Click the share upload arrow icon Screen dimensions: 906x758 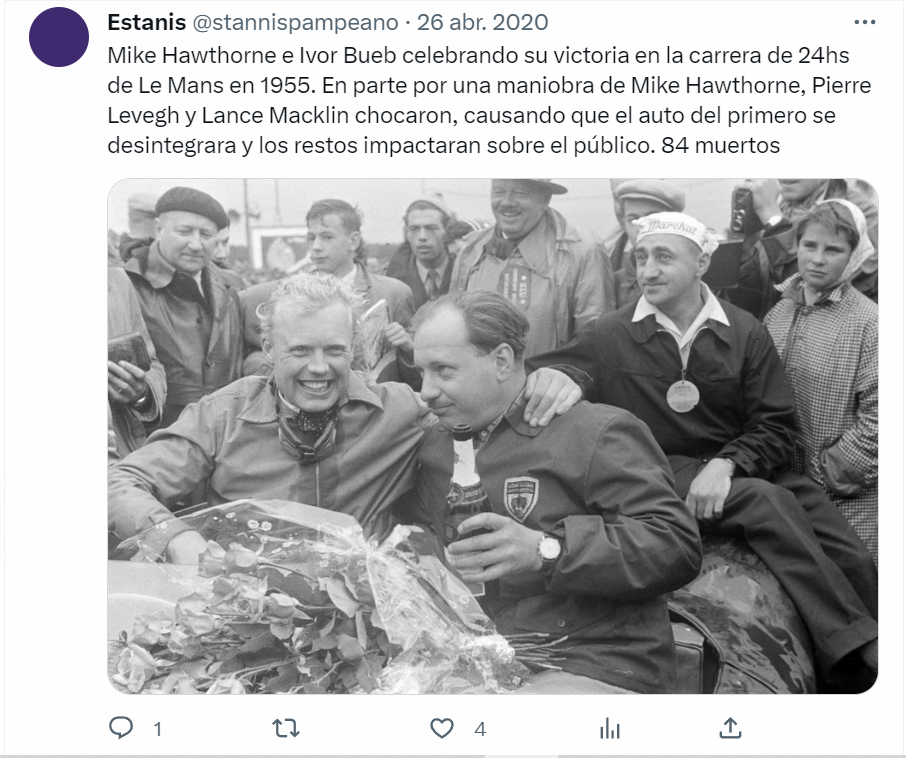(x=730, y=728)
